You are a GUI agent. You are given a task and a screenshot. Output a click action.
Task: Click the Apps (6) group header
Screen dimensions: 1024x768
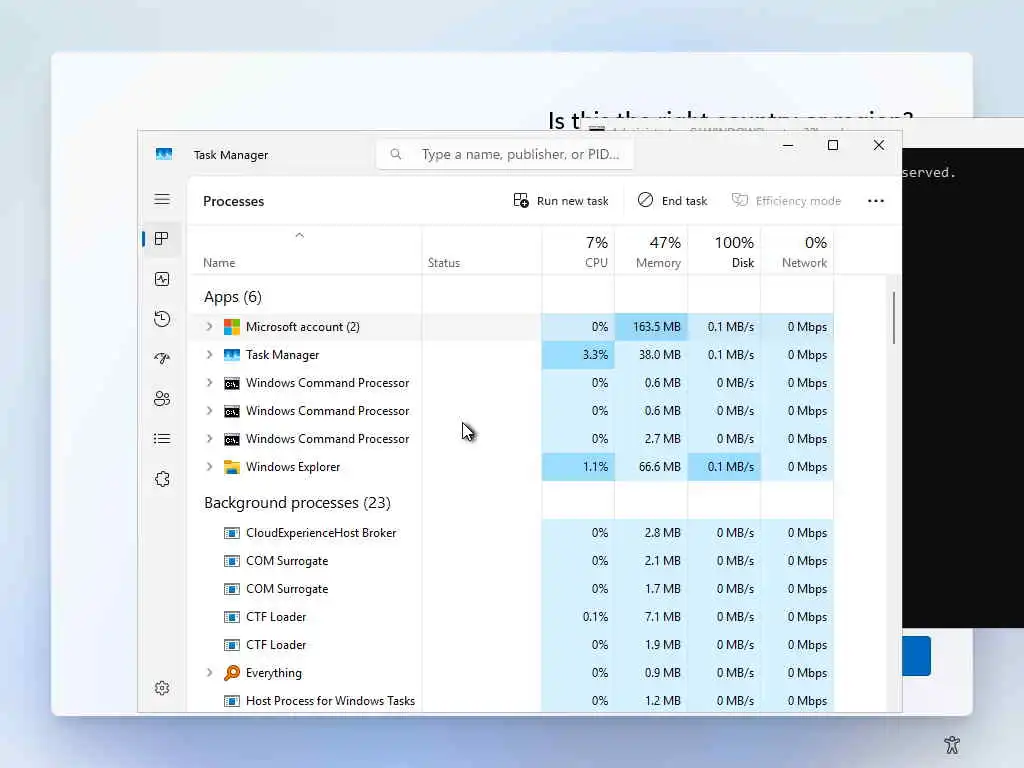(x=232, y=296)
